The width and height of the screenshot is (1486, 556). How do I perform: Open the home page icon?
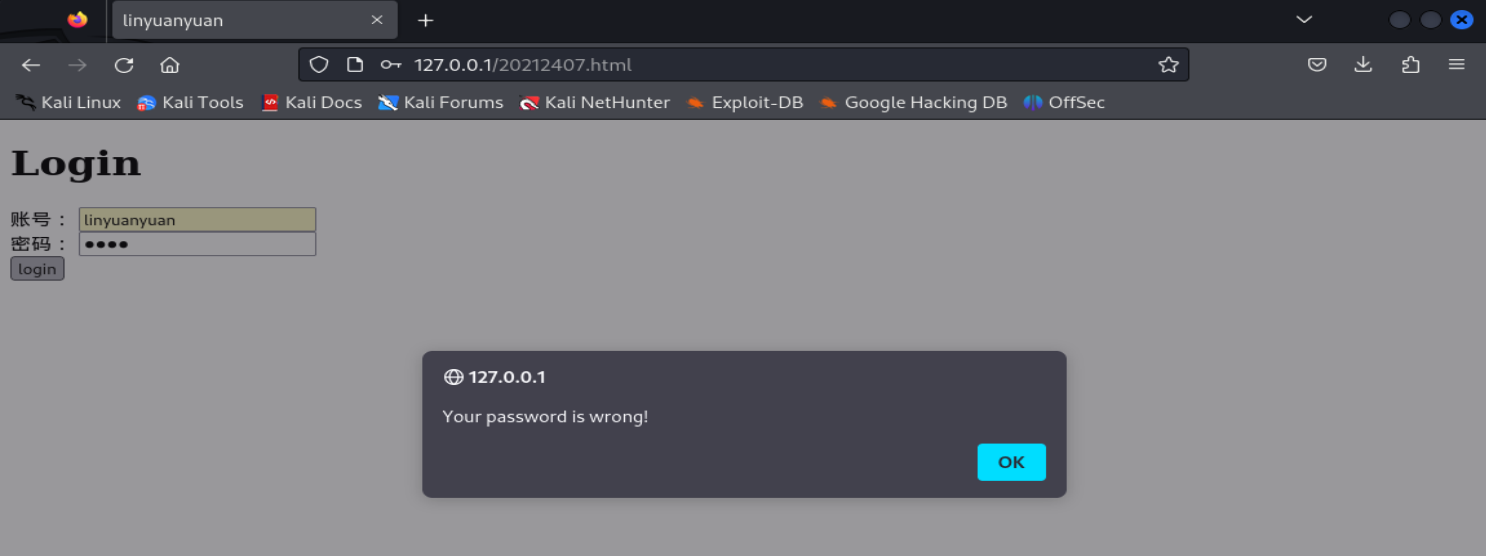[x=170, y=65]
